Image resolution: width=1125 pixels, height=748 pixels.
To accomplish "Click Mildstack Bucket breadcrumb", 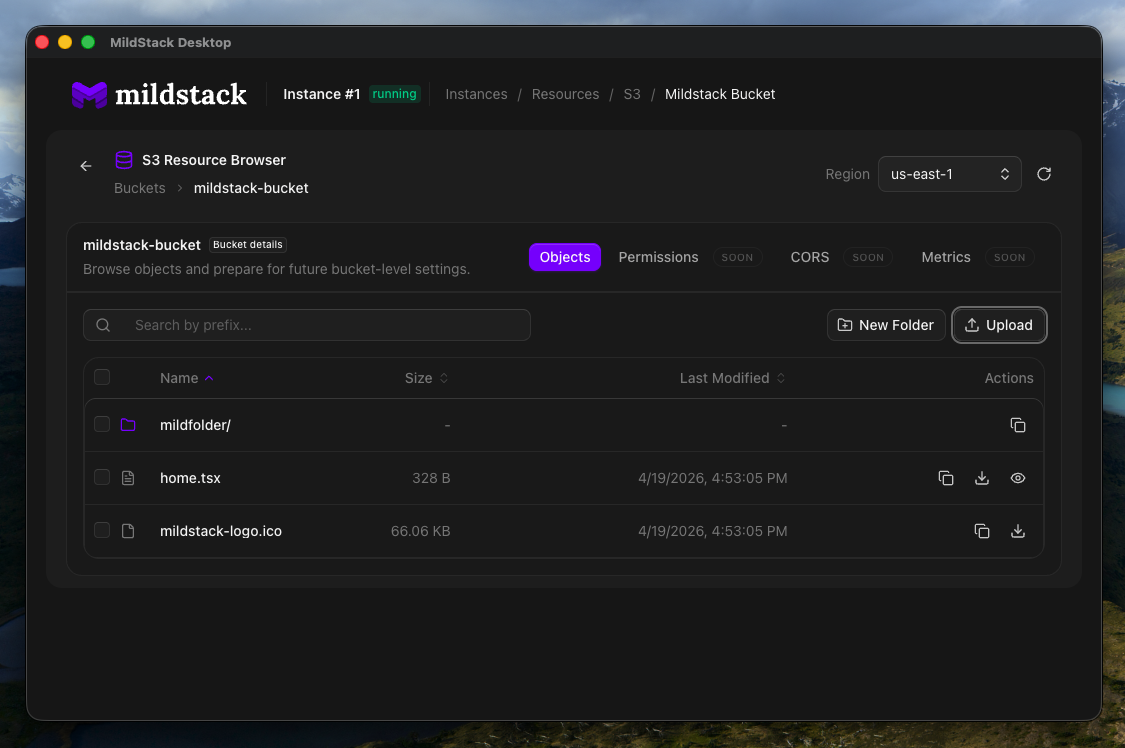I will [x=720, y=95].
